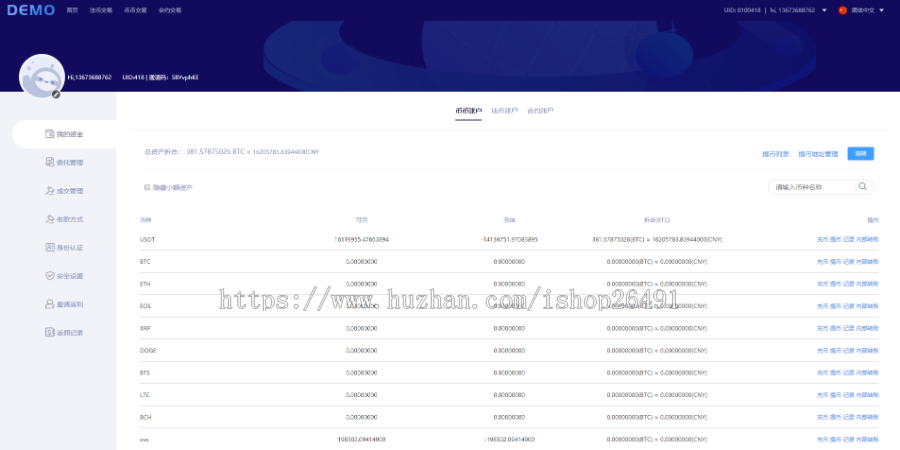This screenshot has height=450, width=900.
Task: Expand the language selector dropdown arrow
Action: coord(882,10)
